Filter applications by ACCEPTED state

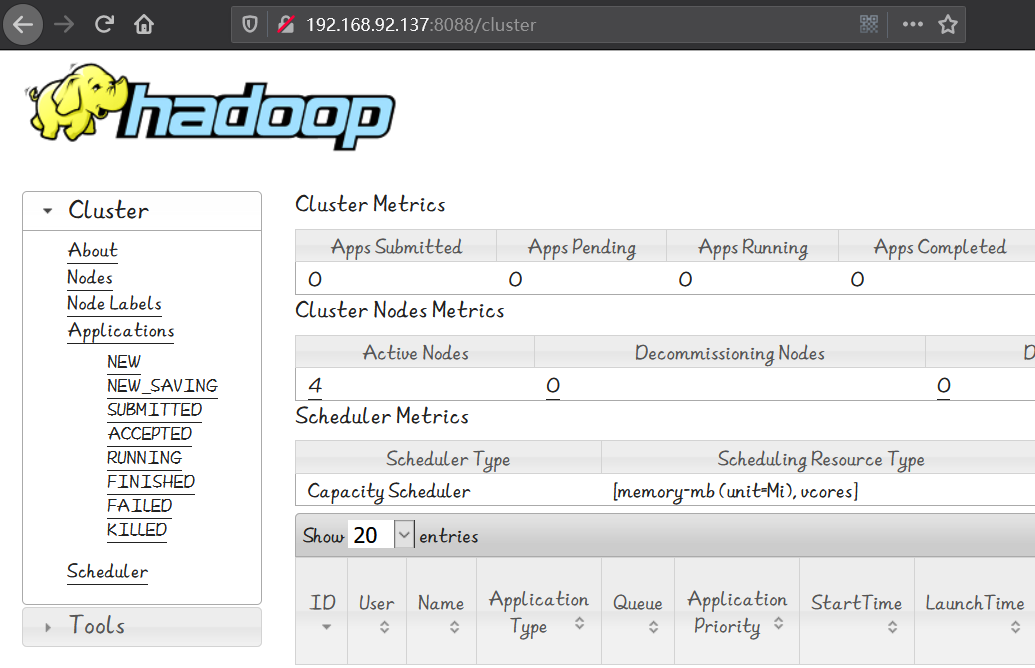[x=150, y=434]
